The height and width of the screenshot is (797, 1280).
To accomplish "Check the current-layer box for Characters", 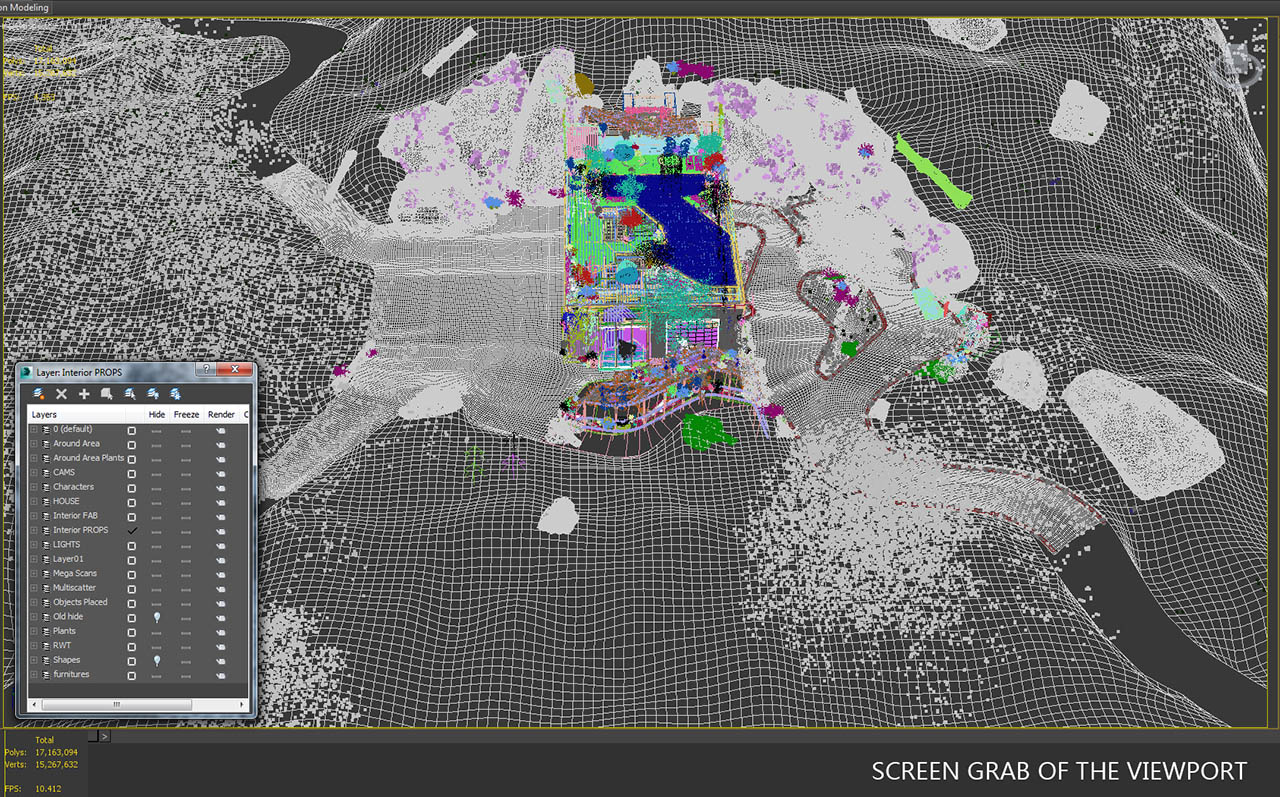I will click(131, 487).
